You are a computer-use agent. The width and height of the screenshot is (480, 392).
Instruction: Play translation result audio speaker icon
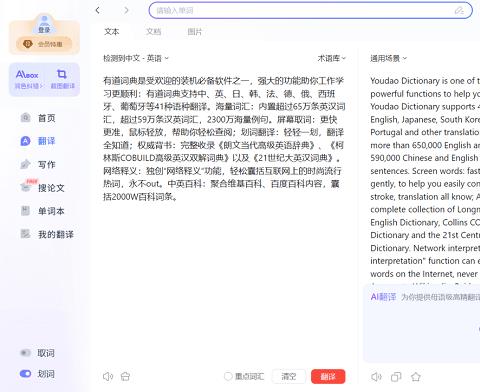click(x=376, y=377)
